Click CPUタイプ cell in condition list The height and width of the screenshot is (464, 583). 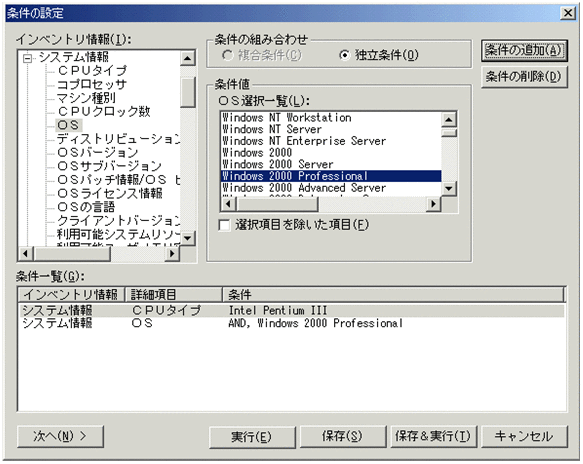167,311
